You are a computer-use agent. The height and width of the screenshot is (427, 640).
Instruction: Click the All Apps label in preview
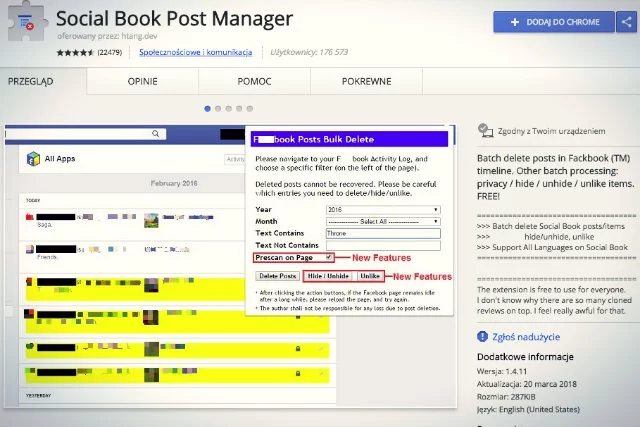pyautogui.click(x=60, y=159)
